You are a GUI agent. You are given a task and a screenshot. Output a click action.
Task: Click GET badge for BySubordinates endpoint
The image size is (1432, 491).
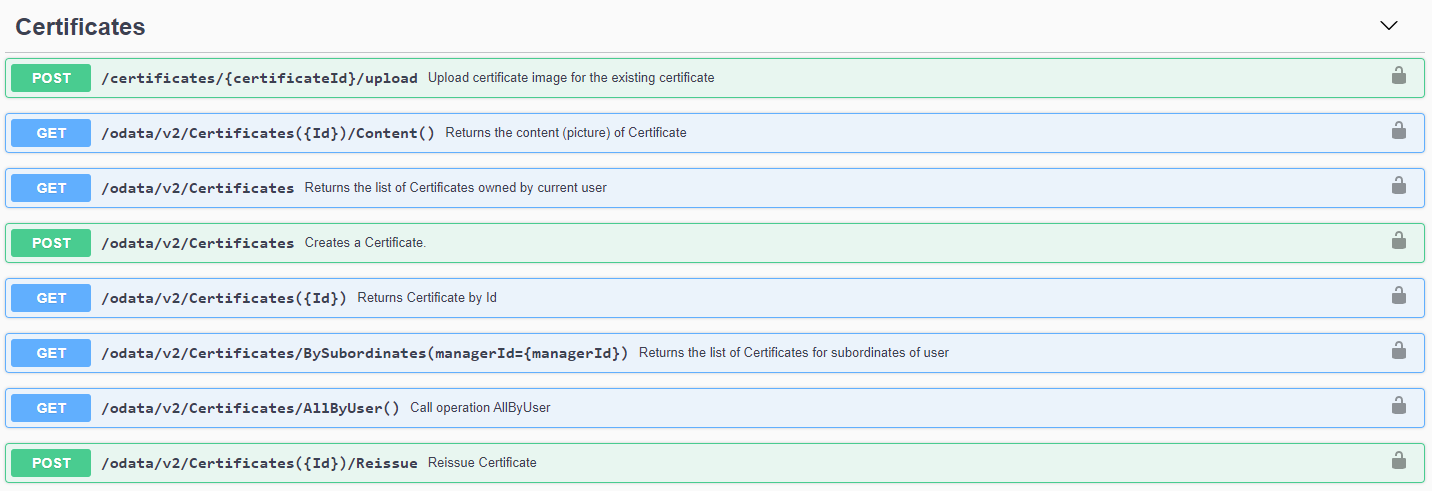tap(51, 353)
